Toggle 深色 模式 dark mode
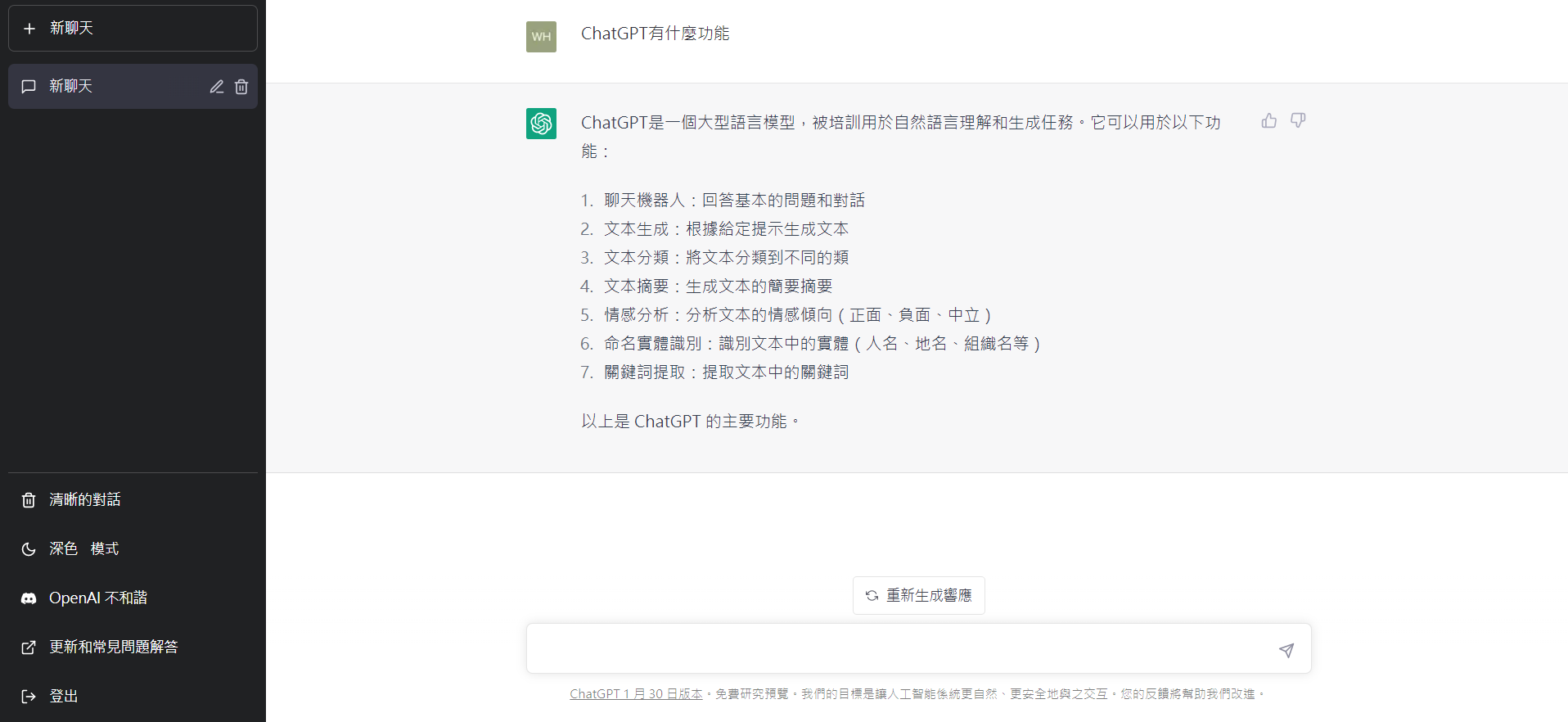 point(133,548)
